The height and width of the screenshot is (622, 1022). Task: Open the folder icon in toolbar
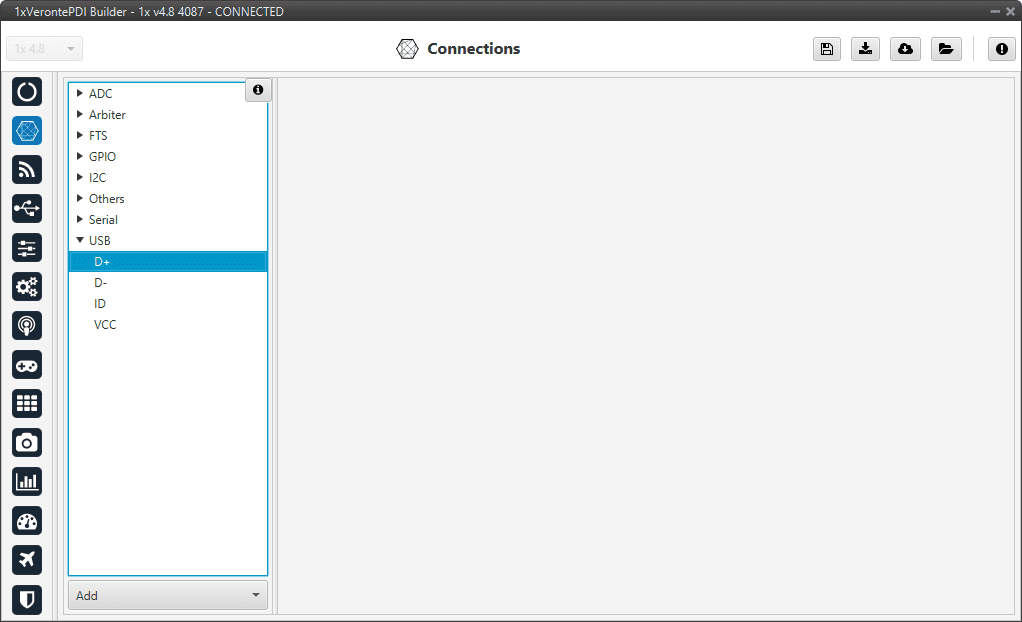coord(945,49)
